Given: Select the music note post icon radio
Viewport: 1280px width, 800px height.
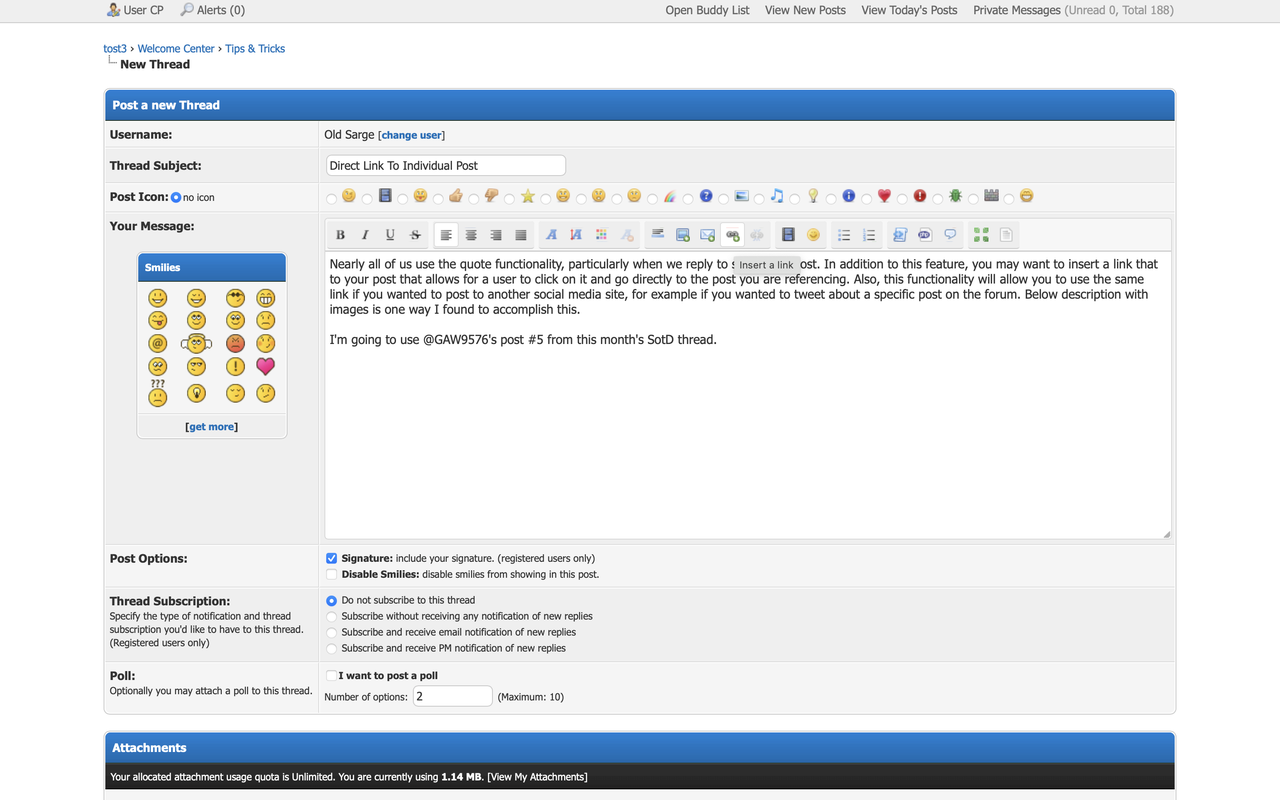Looking at the screenshot, I should [759, 199].
